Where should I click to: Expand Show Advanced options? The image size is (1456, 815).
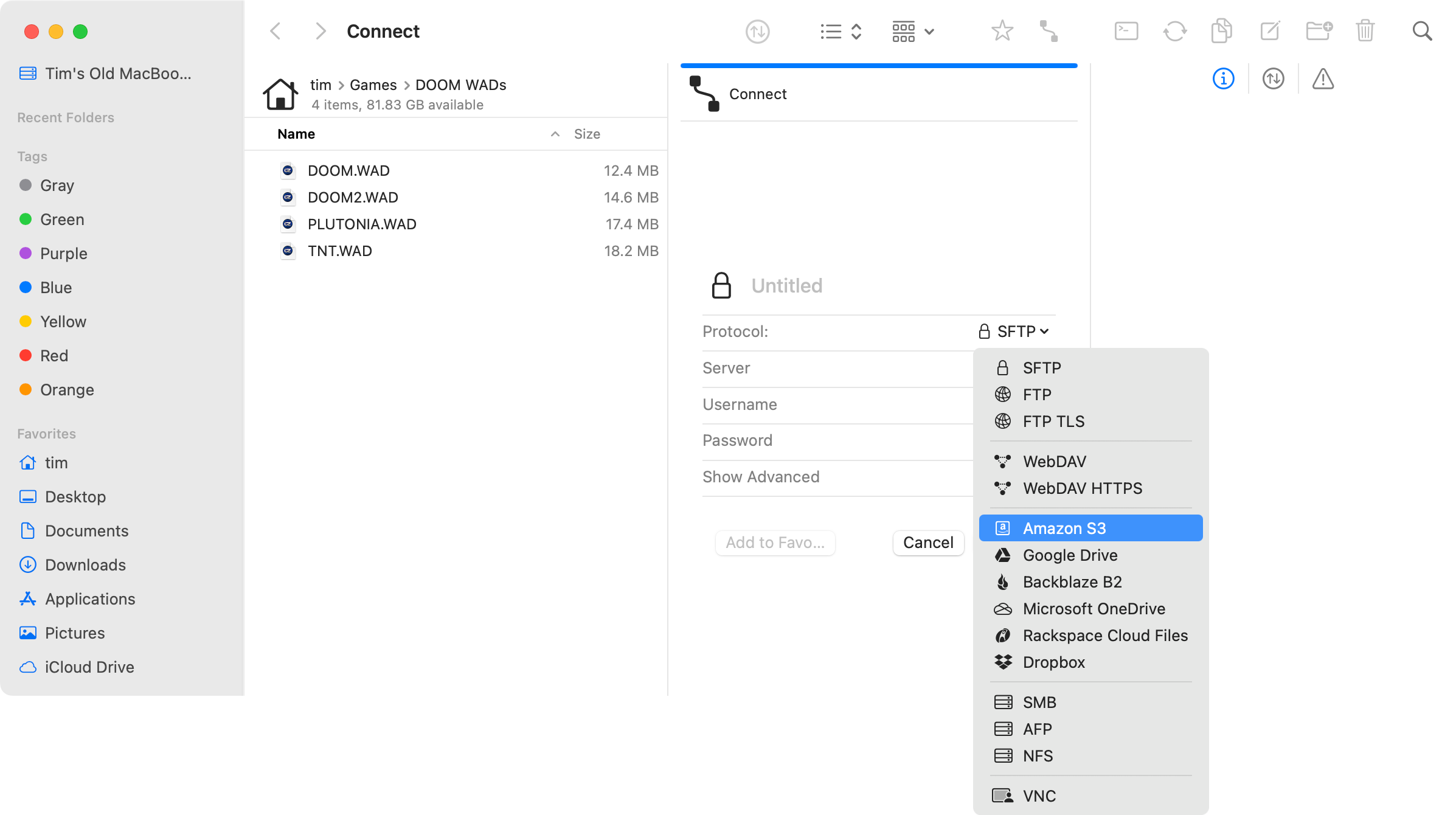point(761,477)
